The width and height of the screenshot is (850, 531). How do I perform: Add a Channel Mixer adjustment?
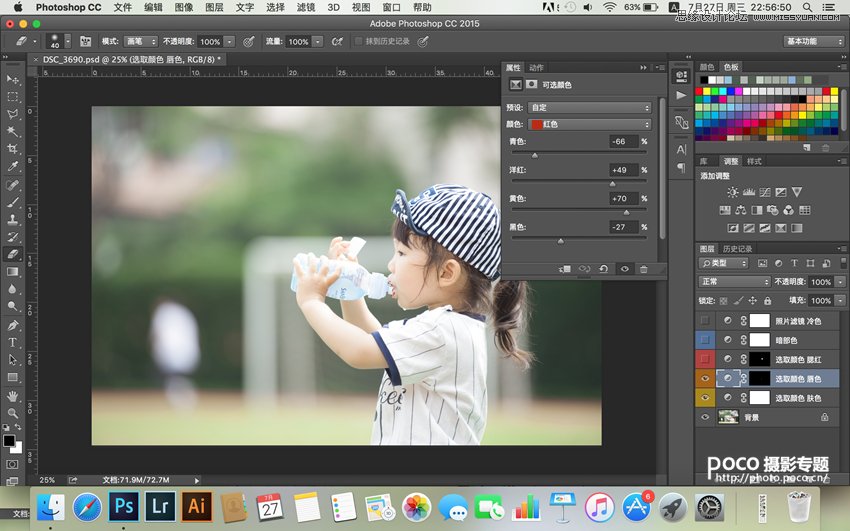789,210
